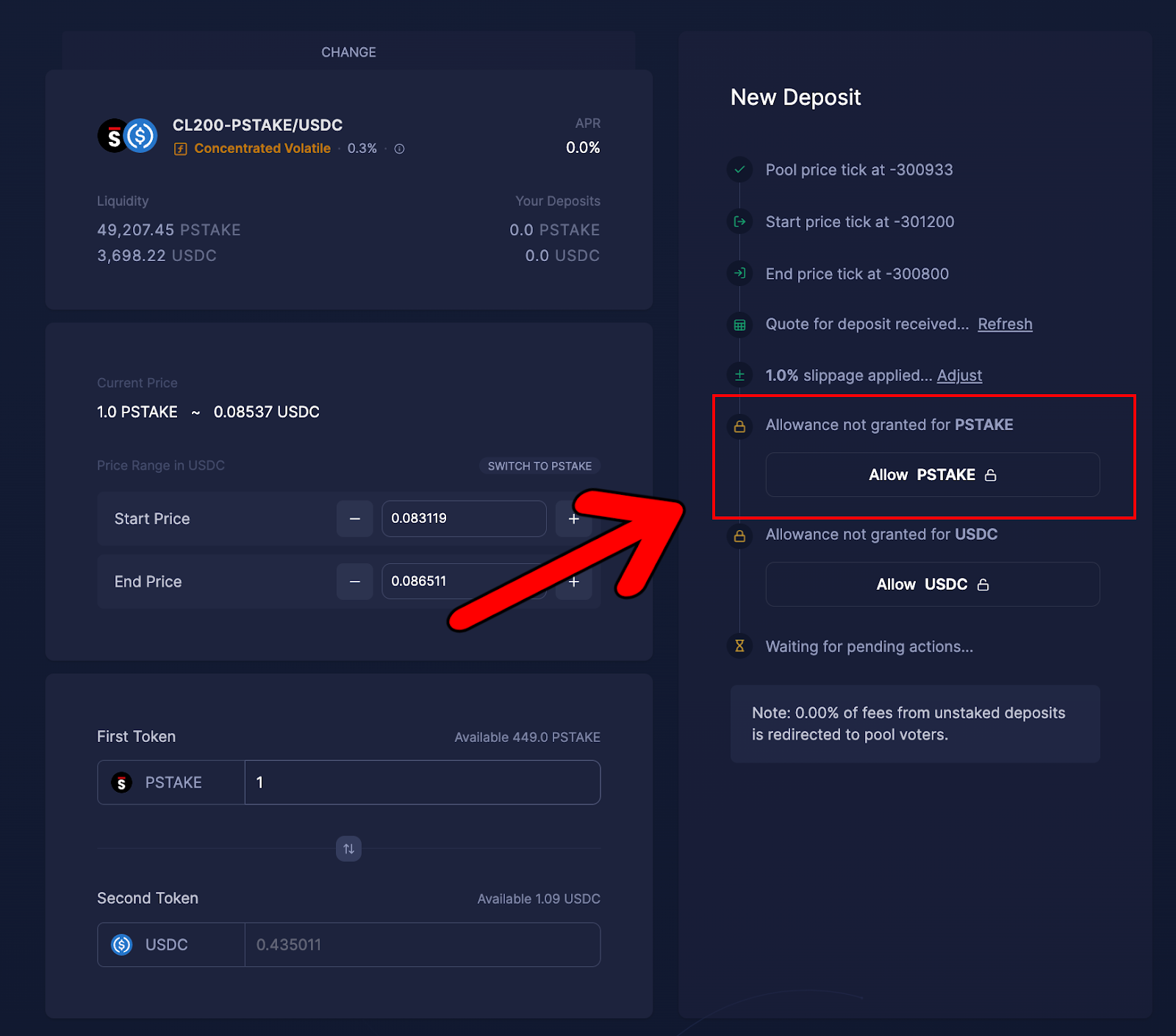Edit the End Price field 0.086511
The width and height of the screenshot is (1176, 1036).
click(x=464, y=582)
